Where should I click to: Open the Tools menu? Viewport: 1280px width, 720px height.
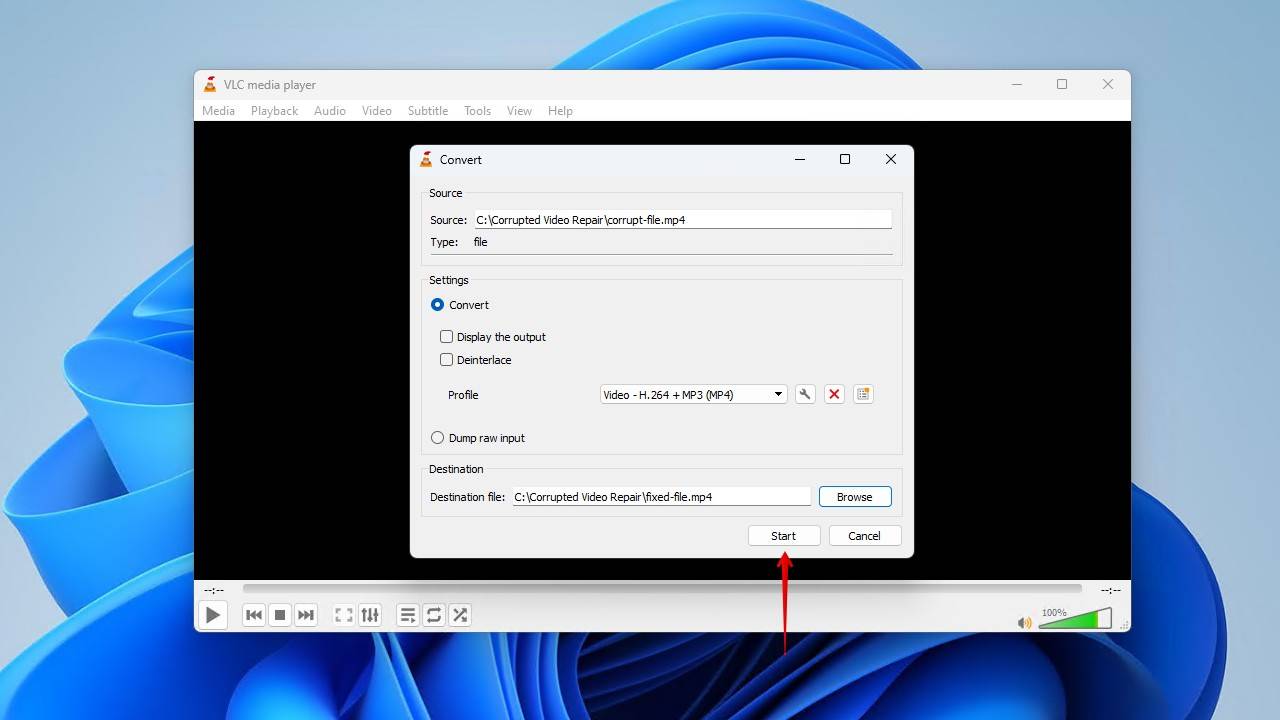click(x=477, y=111)
